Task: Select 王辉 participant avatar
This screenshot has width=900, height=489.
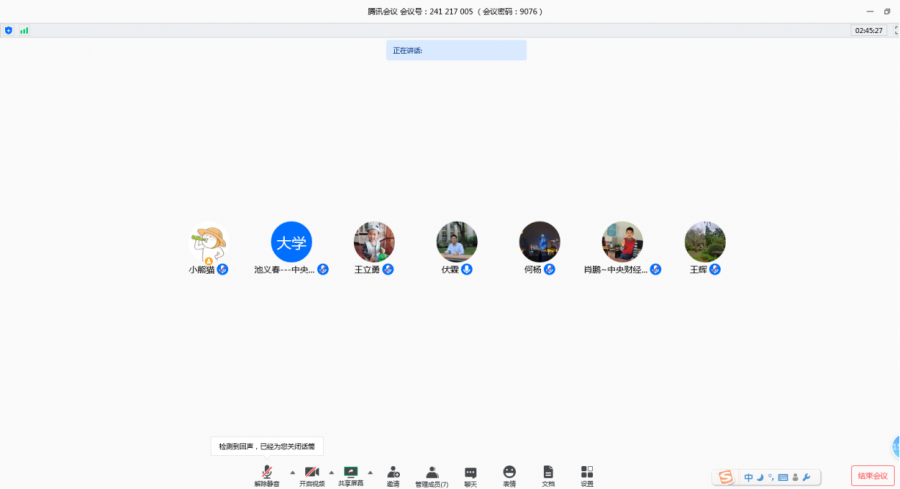Action: [705, 242]
